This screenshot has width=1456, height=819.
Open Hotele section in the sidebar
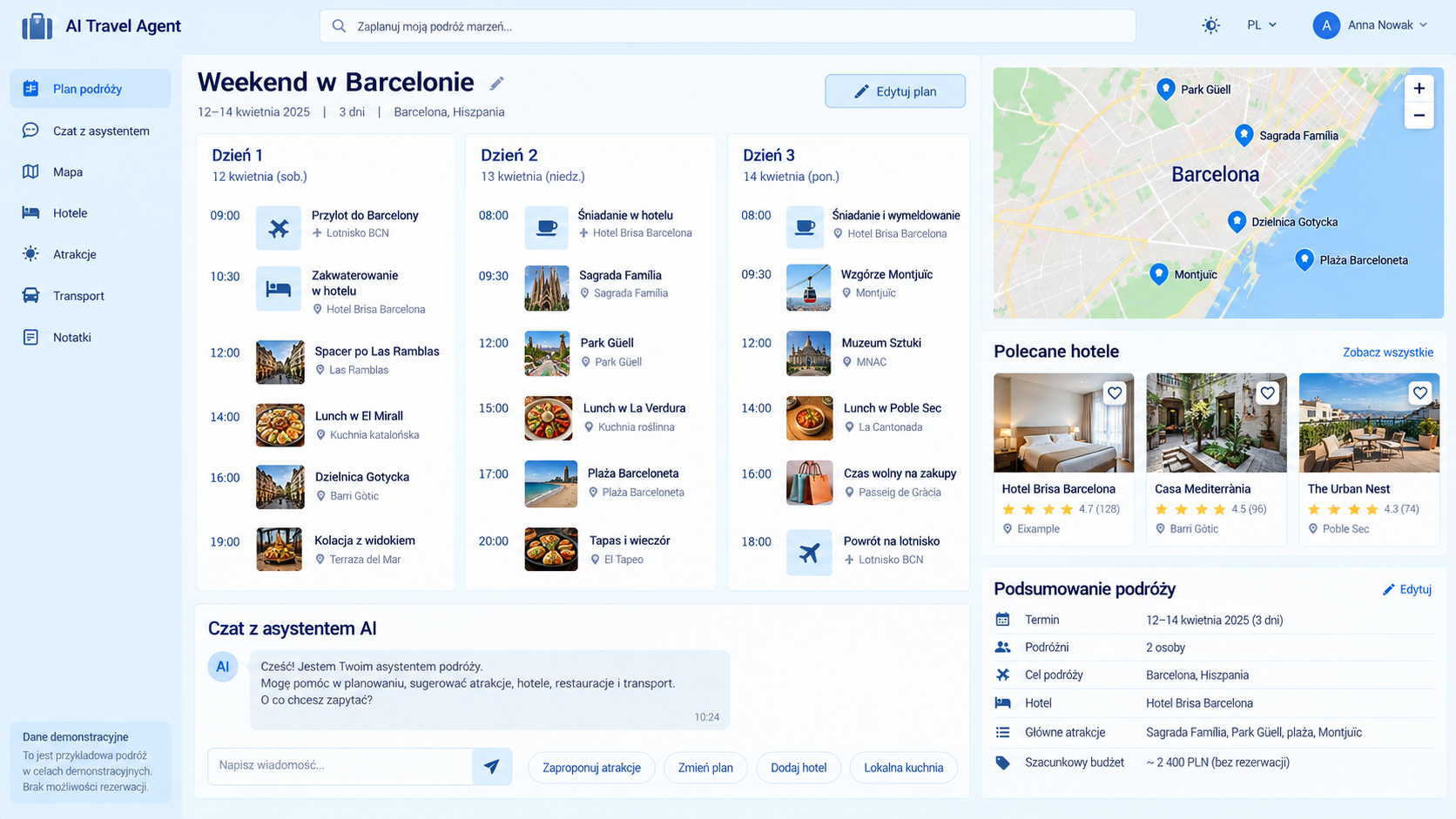click(91, 213)
